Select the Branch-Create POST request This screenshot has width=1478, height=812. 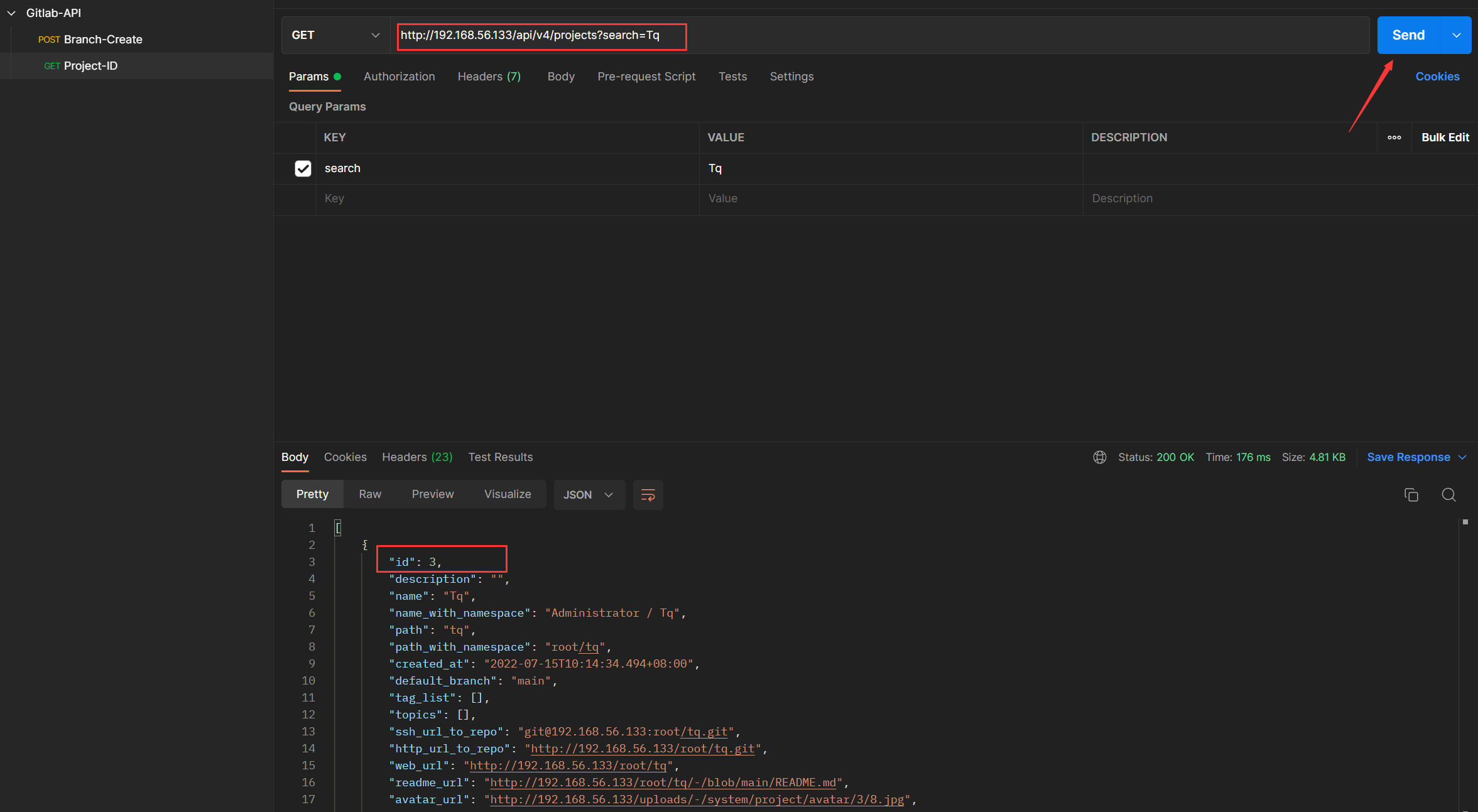[102, 40]
